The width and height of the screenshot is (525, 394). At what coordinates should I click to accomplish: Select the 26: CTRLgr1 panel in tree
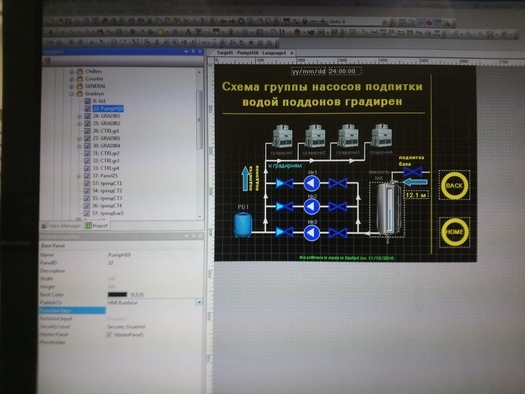pyautogui.click(x=106, y=131)
